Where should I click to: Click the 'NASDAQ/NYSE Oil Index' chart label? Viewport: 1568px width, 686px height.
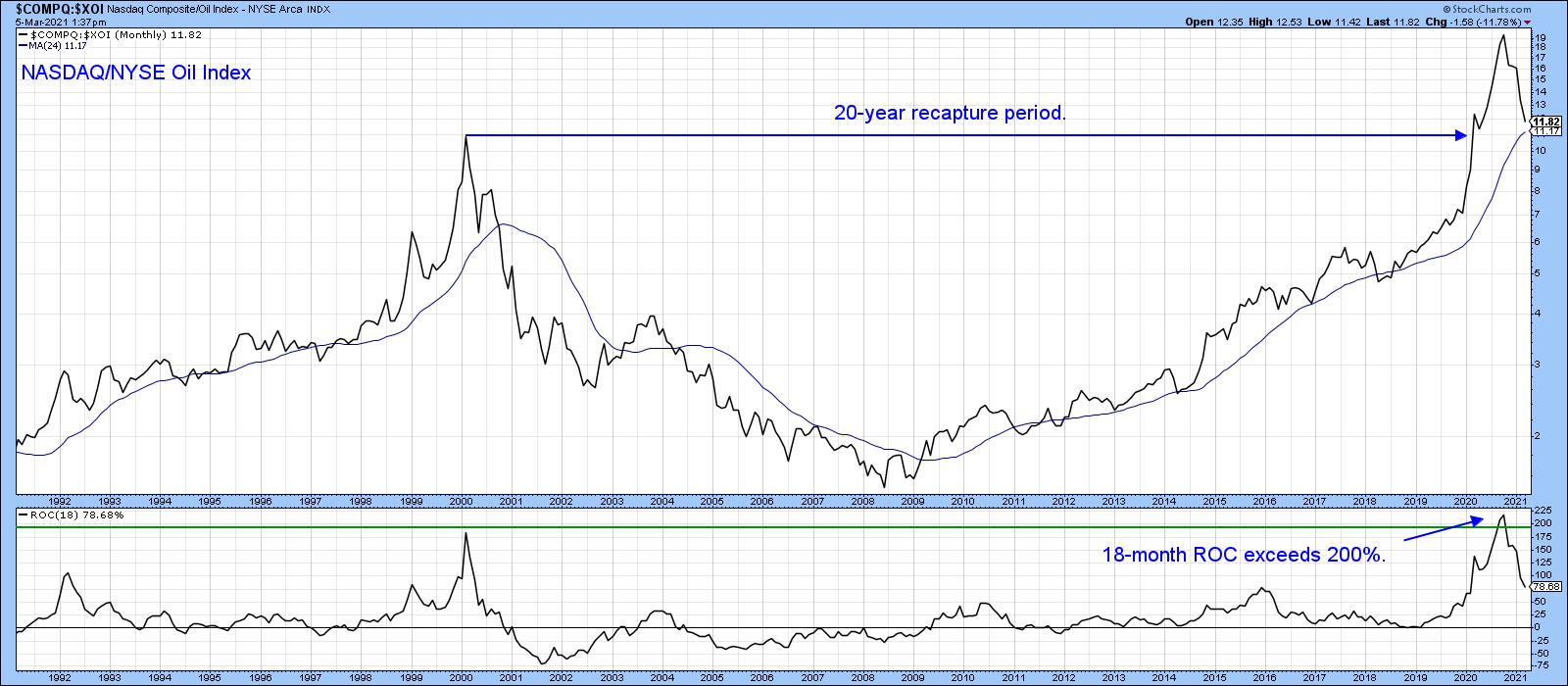135,73
